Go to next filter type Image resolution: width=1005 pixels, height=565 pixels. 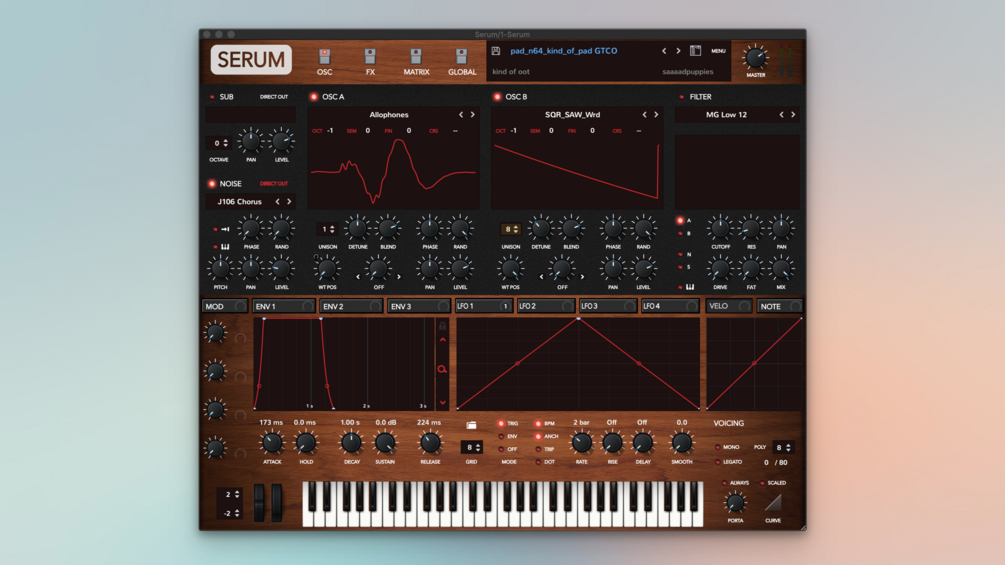point(793,115)
